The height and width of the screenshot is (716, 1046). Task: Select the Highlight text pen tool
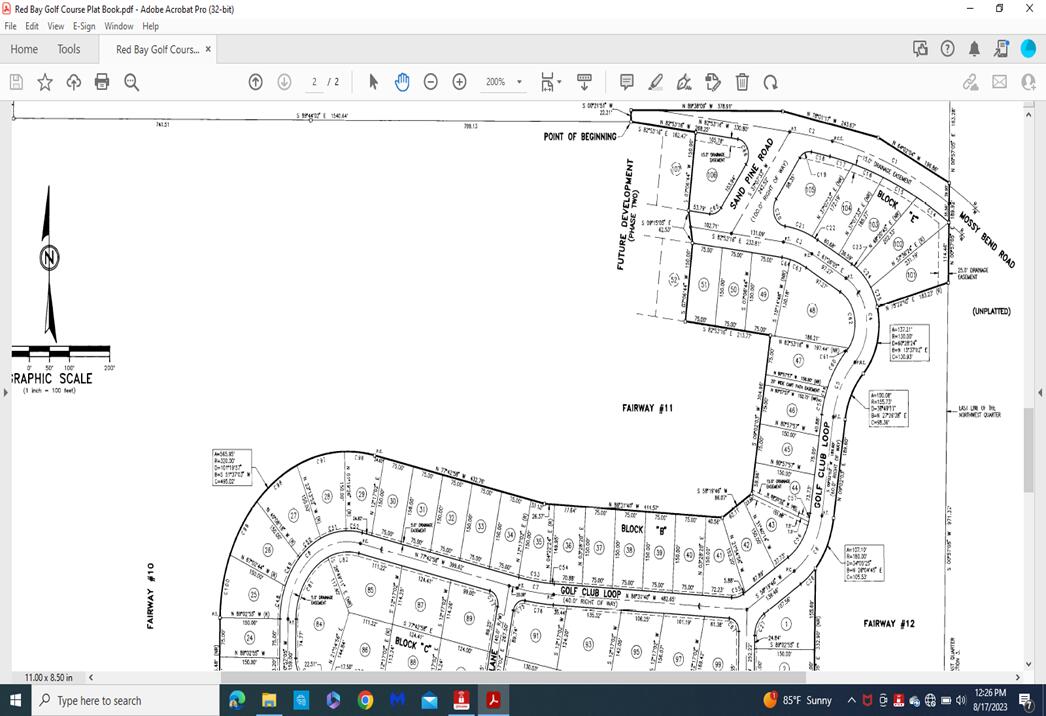click(x=656, y=82)
